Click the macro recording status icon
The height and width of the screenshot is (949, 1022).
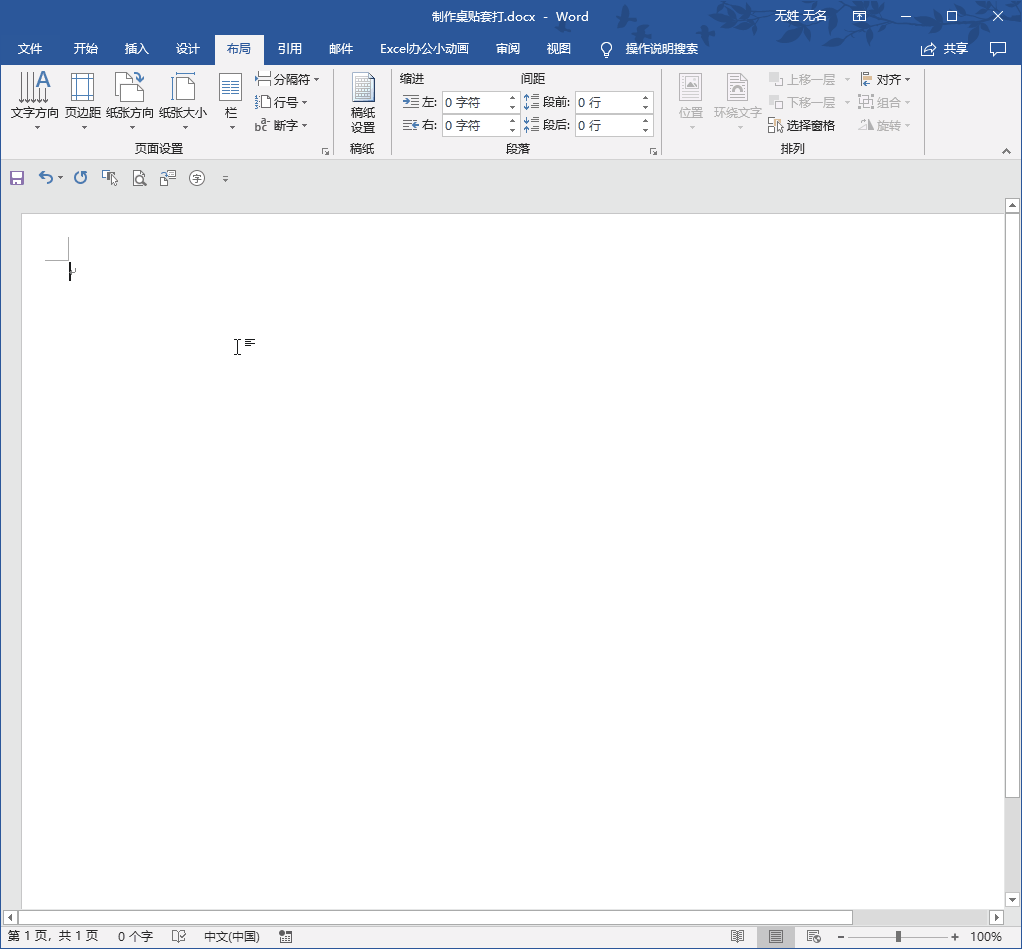tap(285, 937)
